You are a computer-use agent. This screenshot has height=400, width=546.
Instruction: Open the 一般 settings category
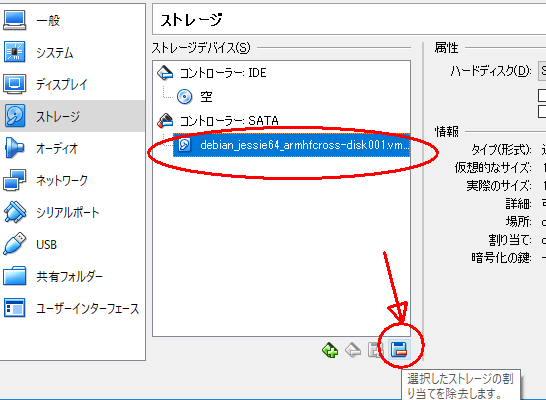(x=72, y=20)
